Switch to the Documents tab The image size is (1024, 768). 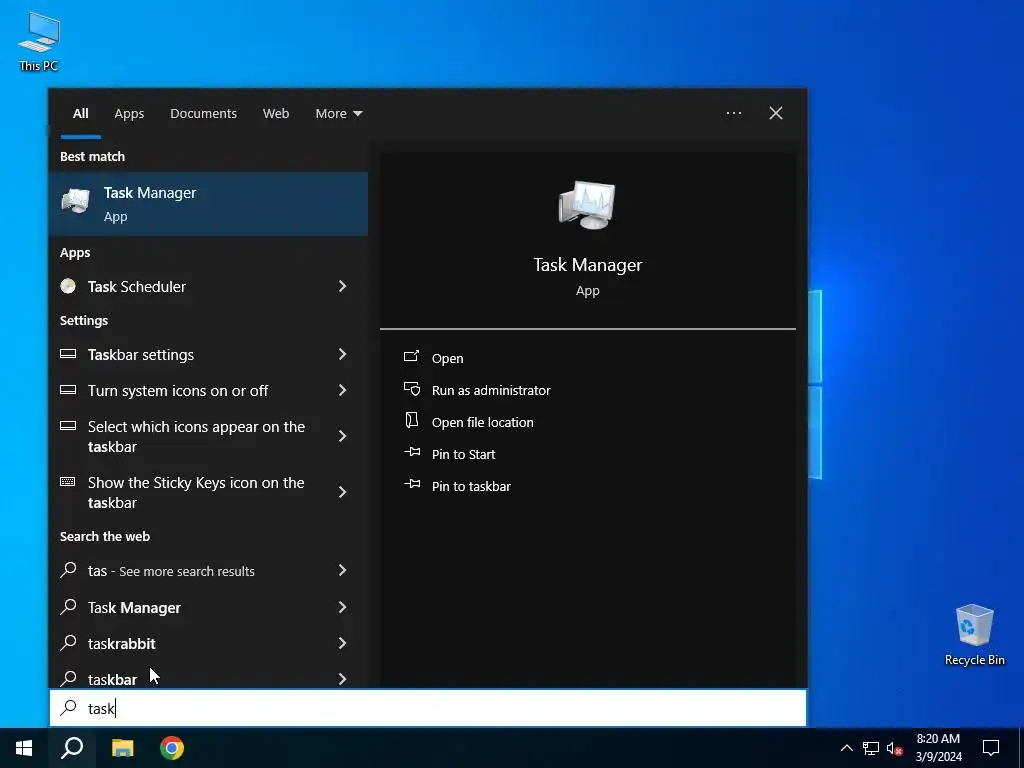coord(203,114)
